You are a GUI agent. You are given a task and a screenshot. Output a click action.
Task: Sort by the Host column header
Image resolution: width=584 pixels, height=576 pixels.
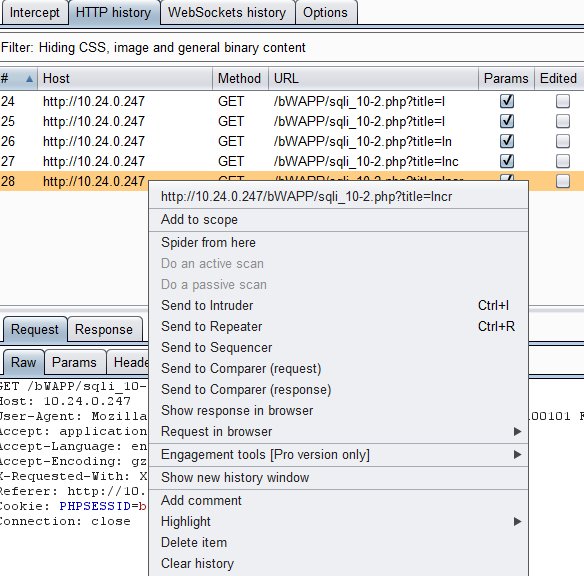[x=125, y=79]
